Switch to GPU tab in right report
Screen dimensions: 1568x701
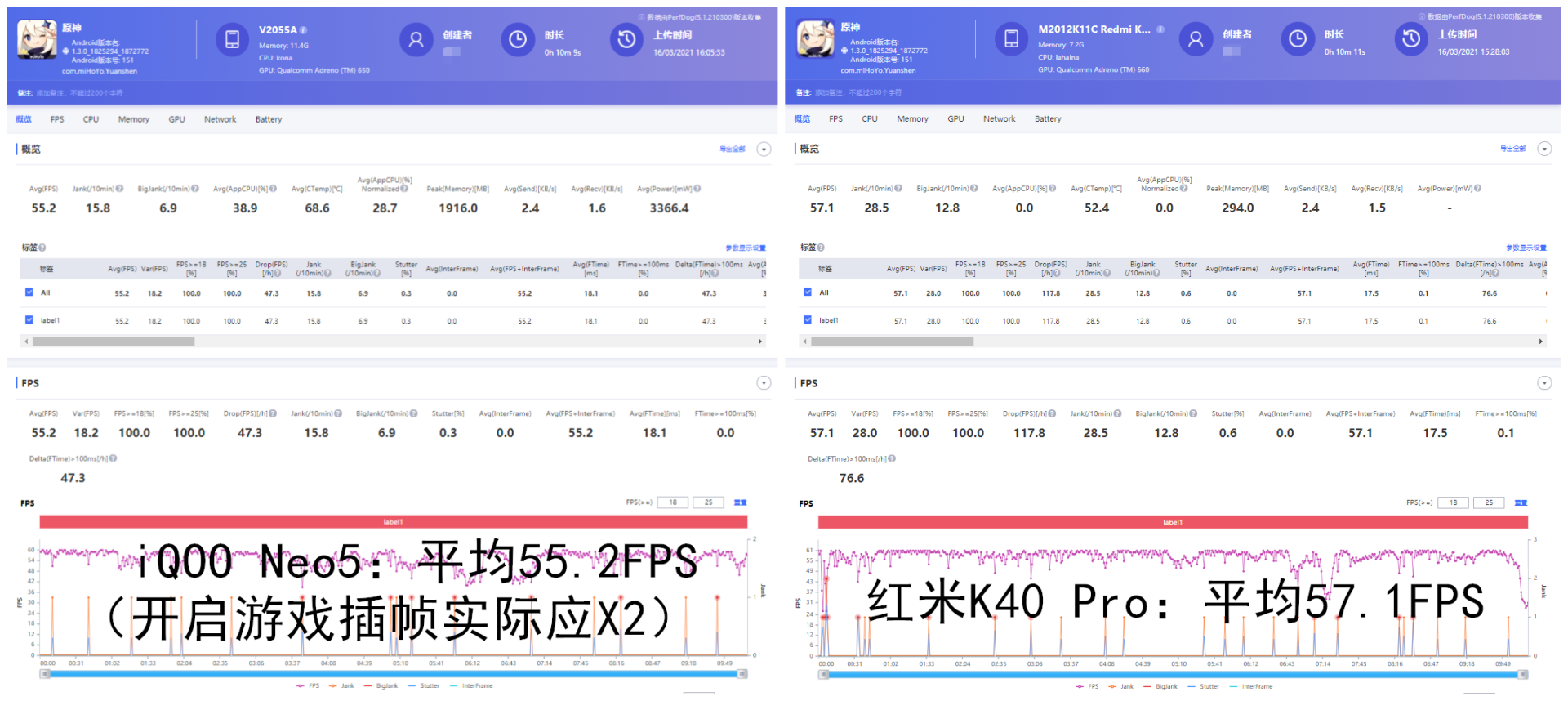(x=956, y=118)
